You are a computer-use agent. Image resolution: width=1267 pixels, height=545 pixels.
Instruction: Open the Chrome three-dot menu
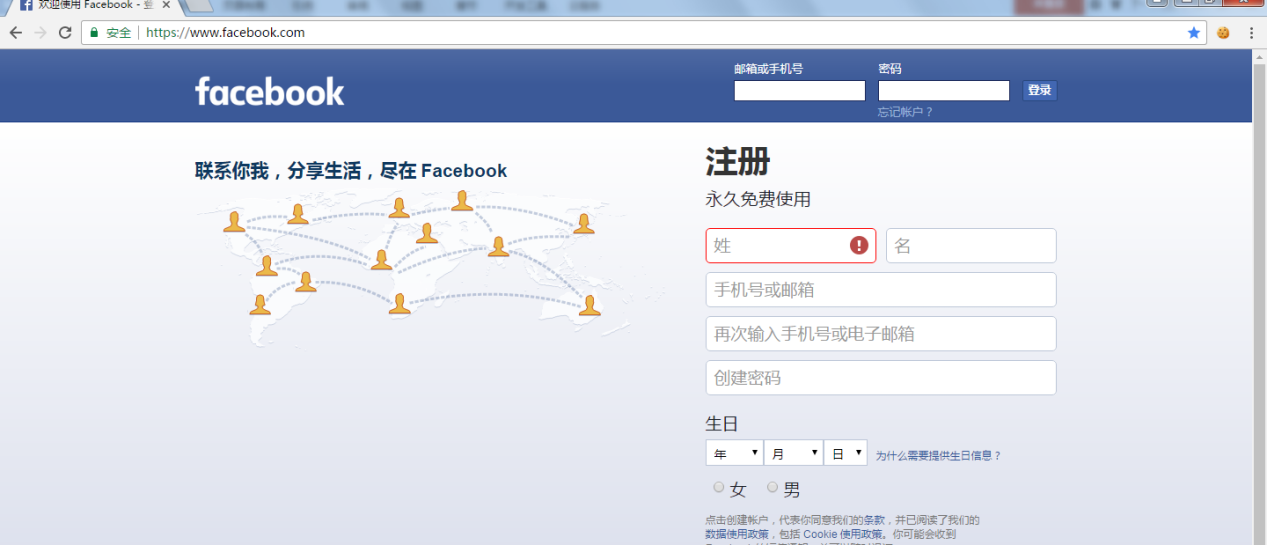[1251, 33]
